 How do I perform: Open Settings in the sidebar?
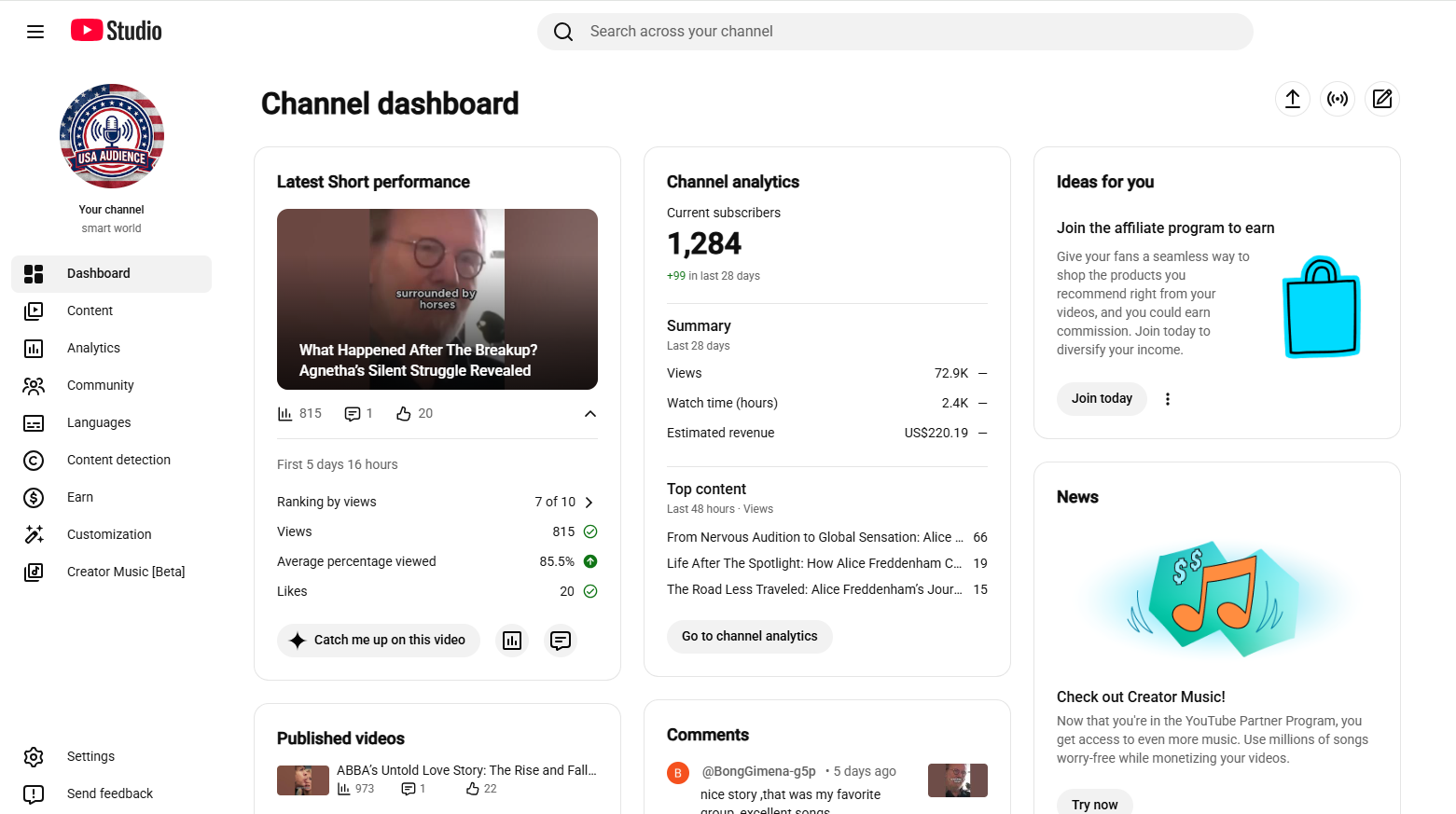(112, 757)
